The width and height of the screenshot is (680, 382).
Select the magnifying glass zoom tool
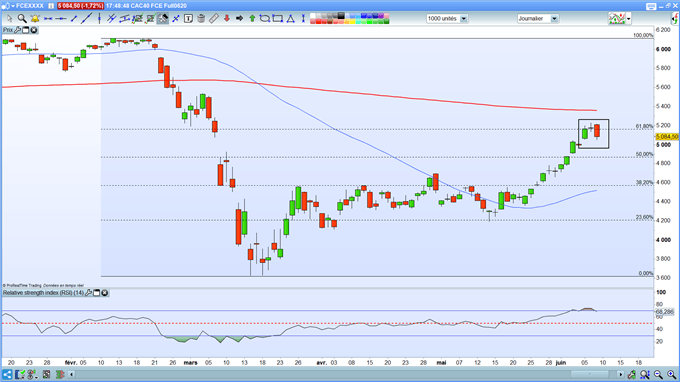click(x=22, y=19)
